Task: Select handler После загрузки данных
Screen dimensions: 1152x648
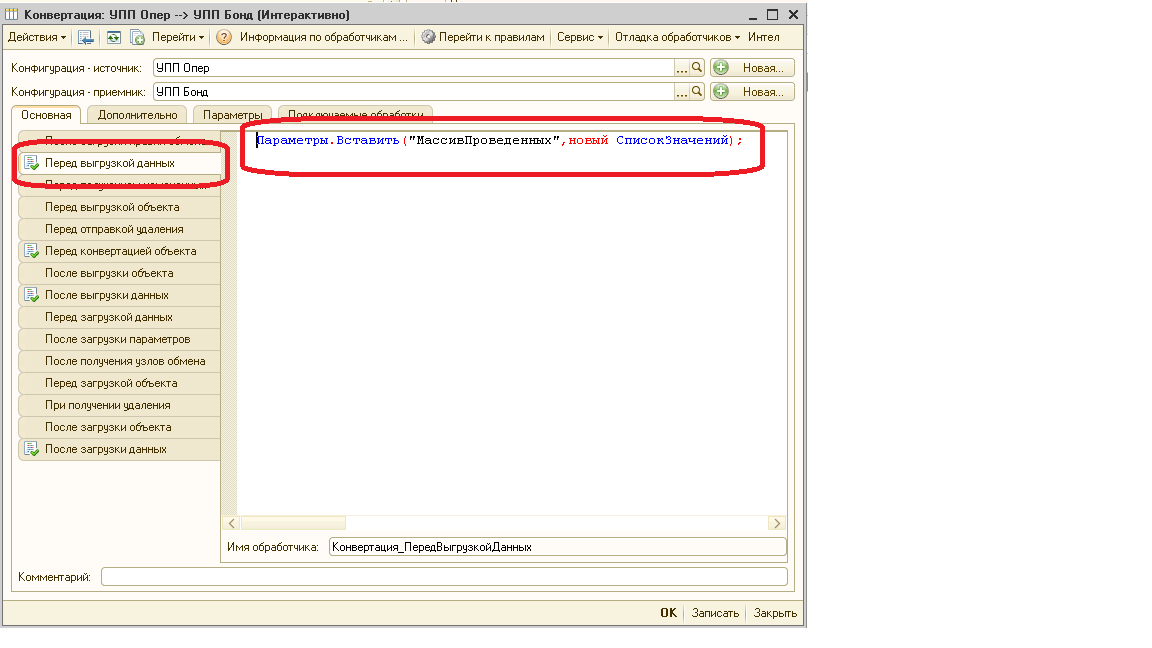Action: pos(120,450)
